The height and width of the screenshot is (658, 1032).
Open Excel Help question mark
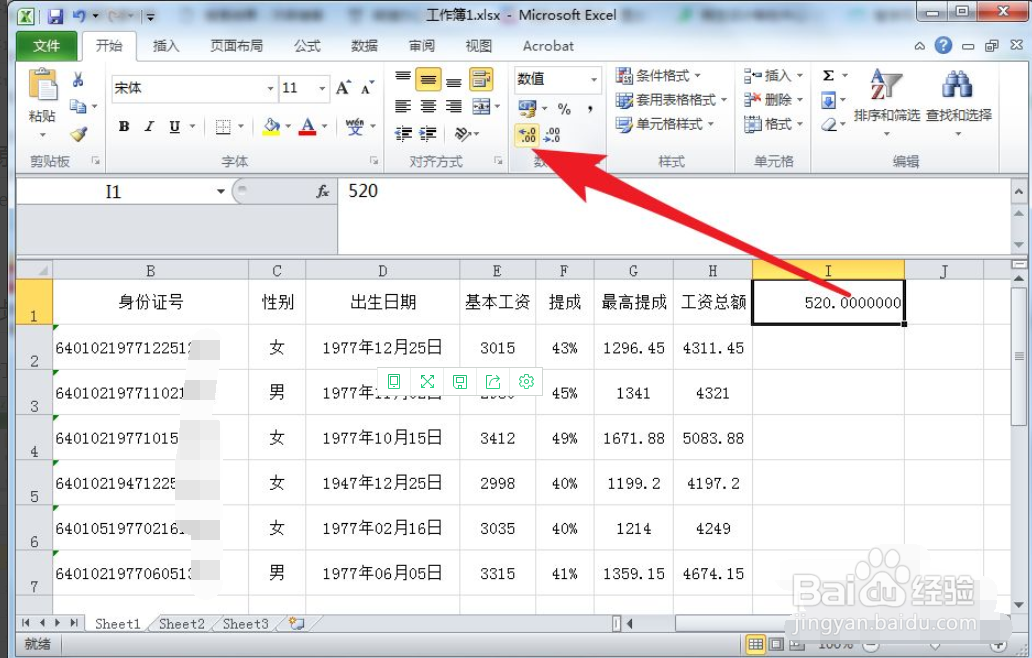(943, 45)
